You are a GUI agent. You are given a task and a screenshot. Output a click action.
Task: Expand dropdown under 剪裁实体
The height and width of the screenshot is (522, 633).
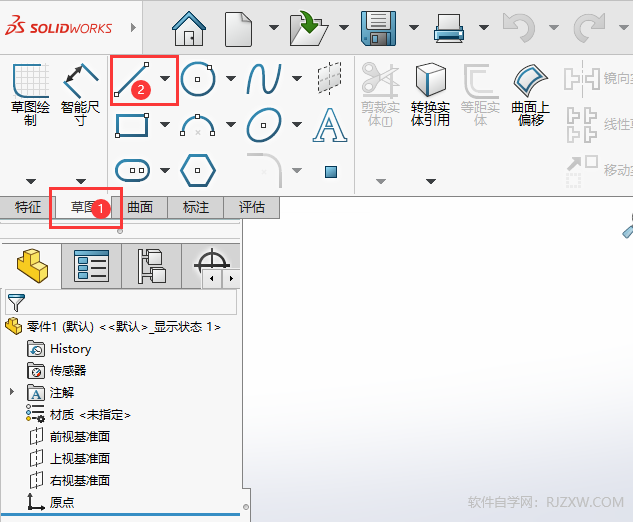click(x=381, y=181)
